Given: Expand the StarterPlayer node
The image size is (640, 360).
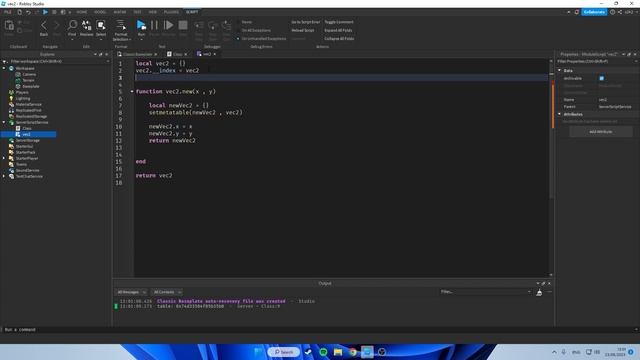Looking at the screenshot, I should 4,158.
